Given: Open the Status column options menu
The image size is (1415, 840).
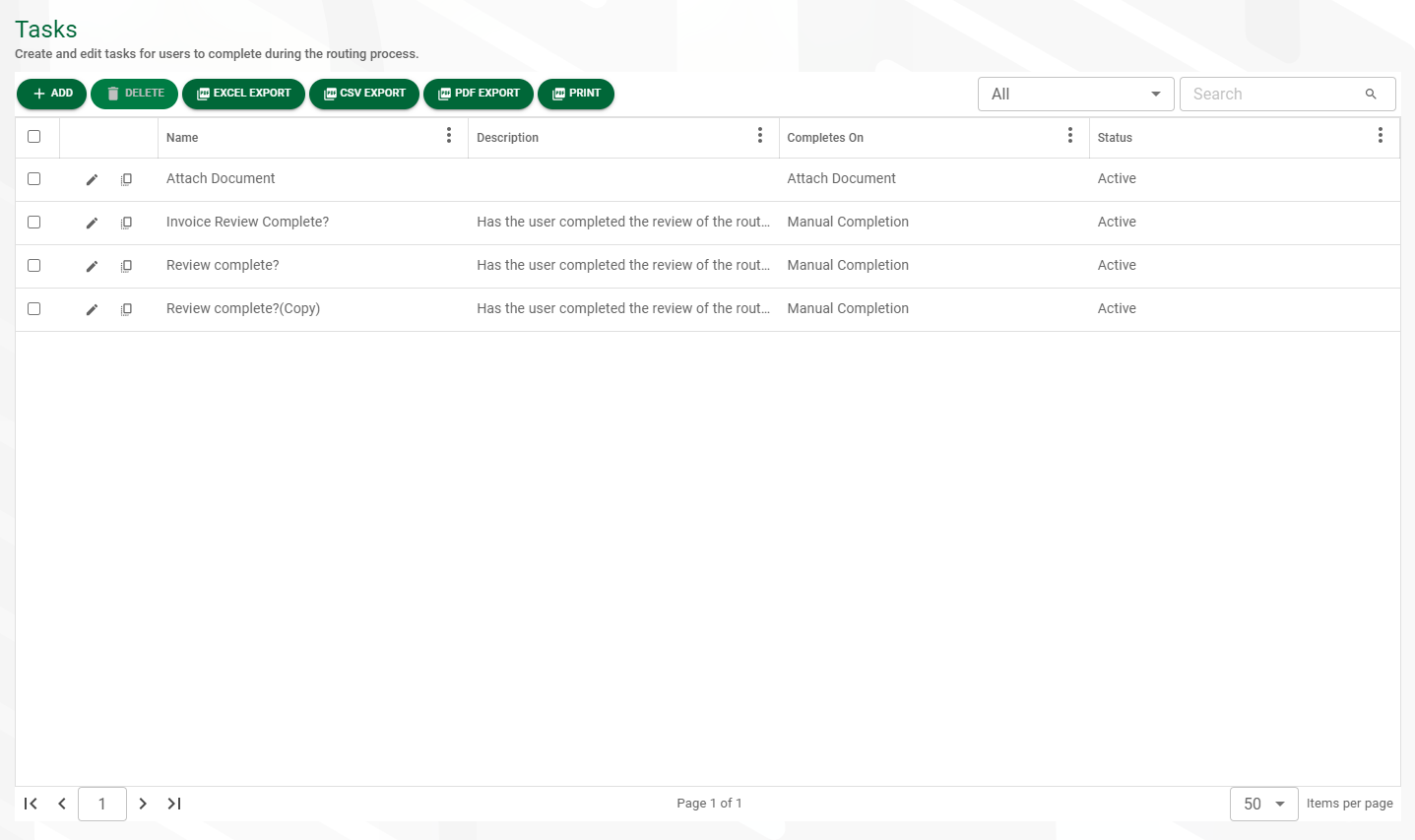Looking at the screenshot, I should tap(1381, 136).
